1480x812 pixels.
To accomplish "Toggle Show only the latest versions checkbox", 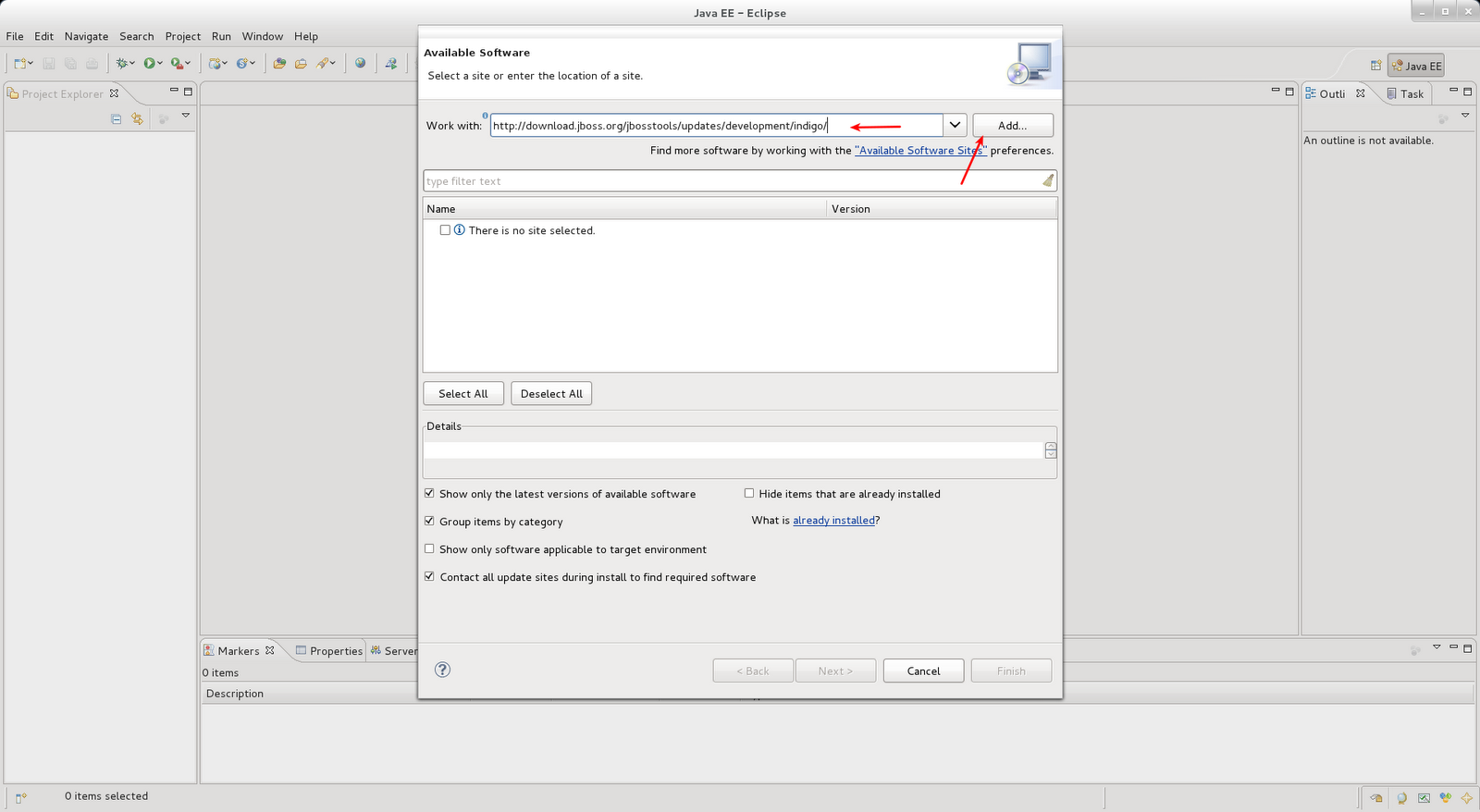I will [x=429, y=494].
